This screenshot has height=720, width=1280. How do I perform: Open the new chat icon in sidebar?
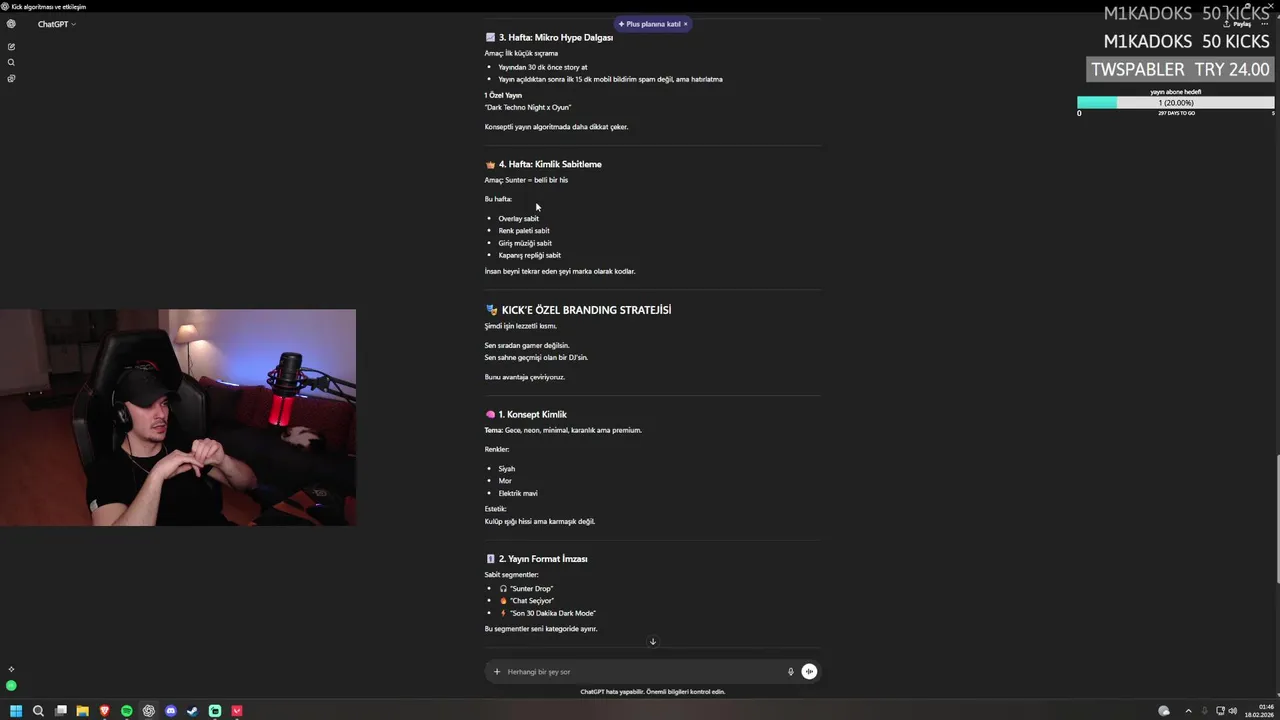point(11,46)
